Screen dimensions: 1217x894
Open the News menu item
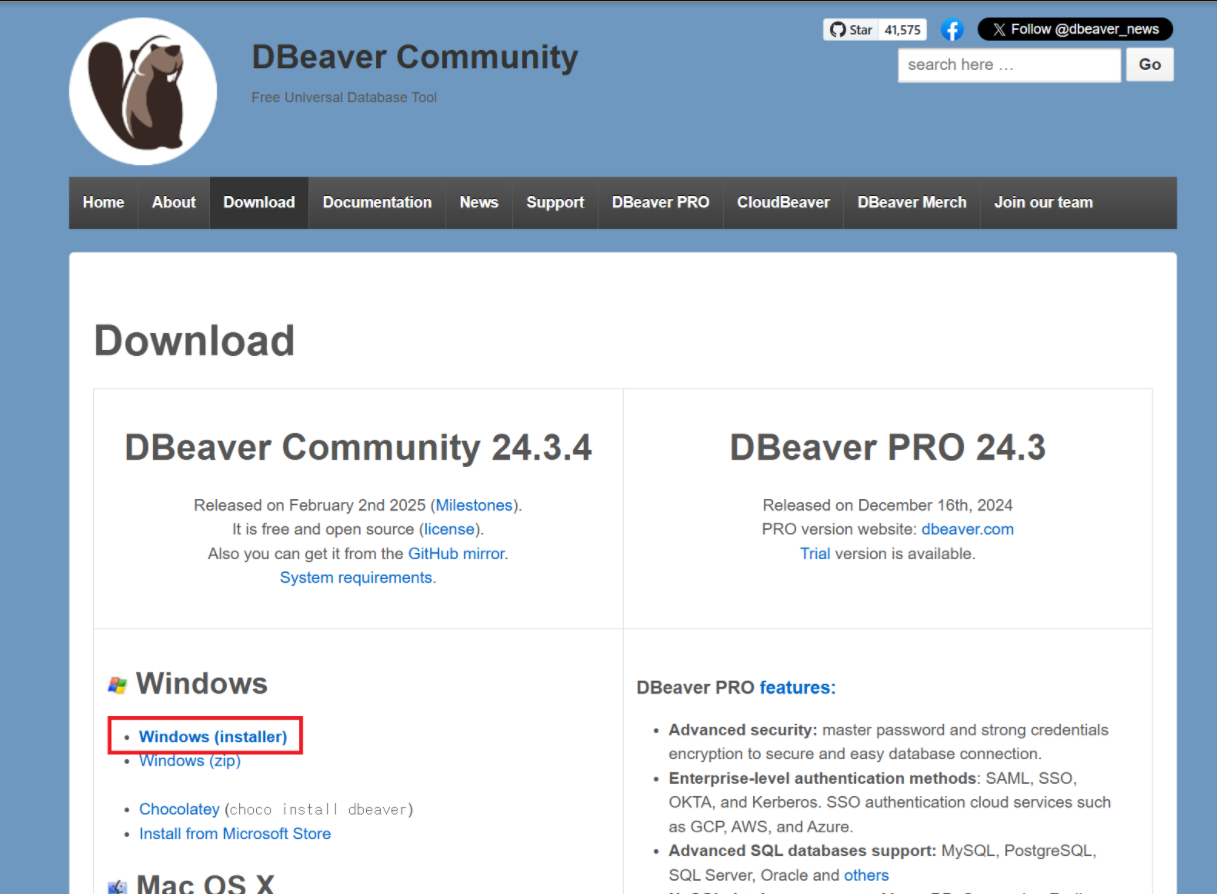(x=479, y=202)
